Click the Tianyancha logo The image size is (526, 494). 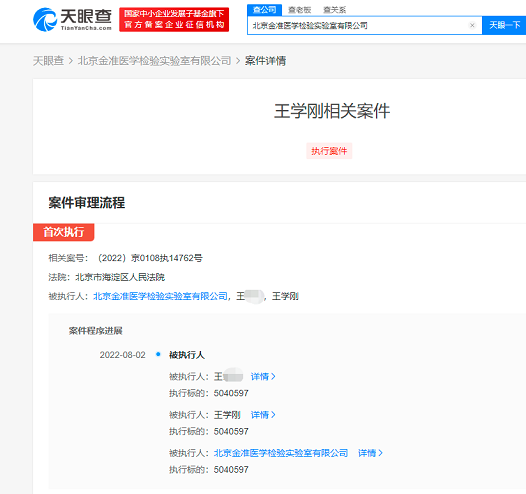[x=72, y=19]
